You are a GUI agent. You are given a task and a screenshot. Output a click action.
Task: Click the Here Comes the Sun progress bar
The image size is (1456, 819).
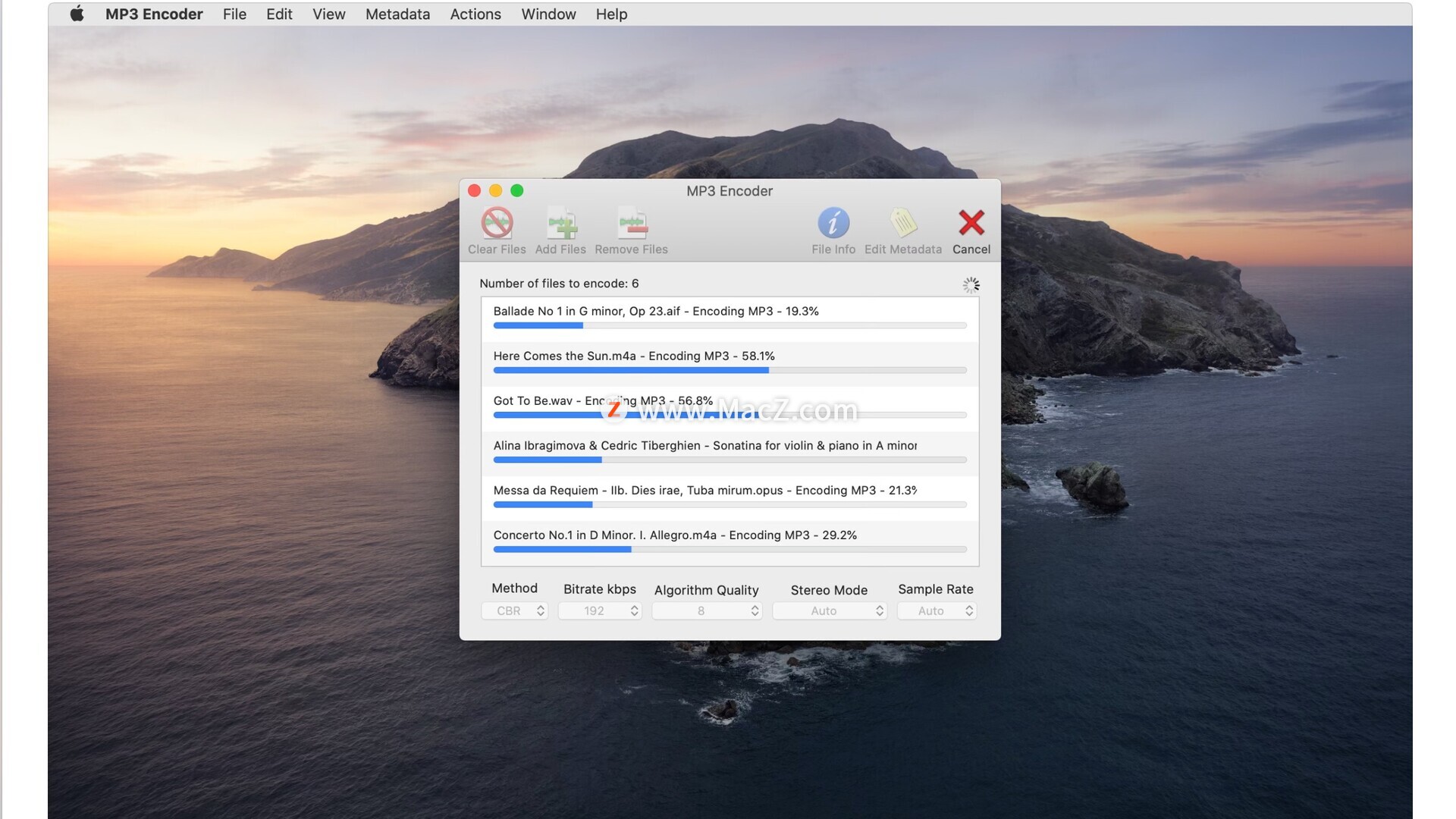coord(730,371)
